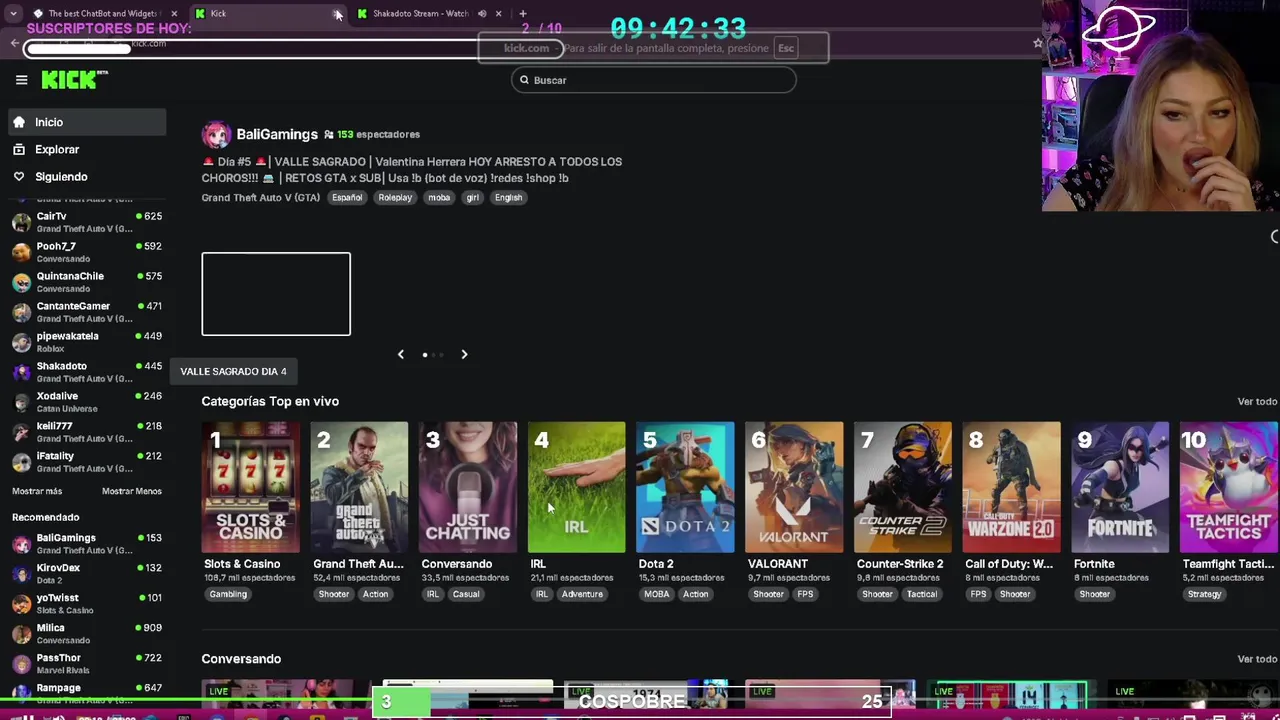The height and width of the screenshot is (720, 1280).
Task: Open CairTv channel in sidebar
Action: coord(87,222)
